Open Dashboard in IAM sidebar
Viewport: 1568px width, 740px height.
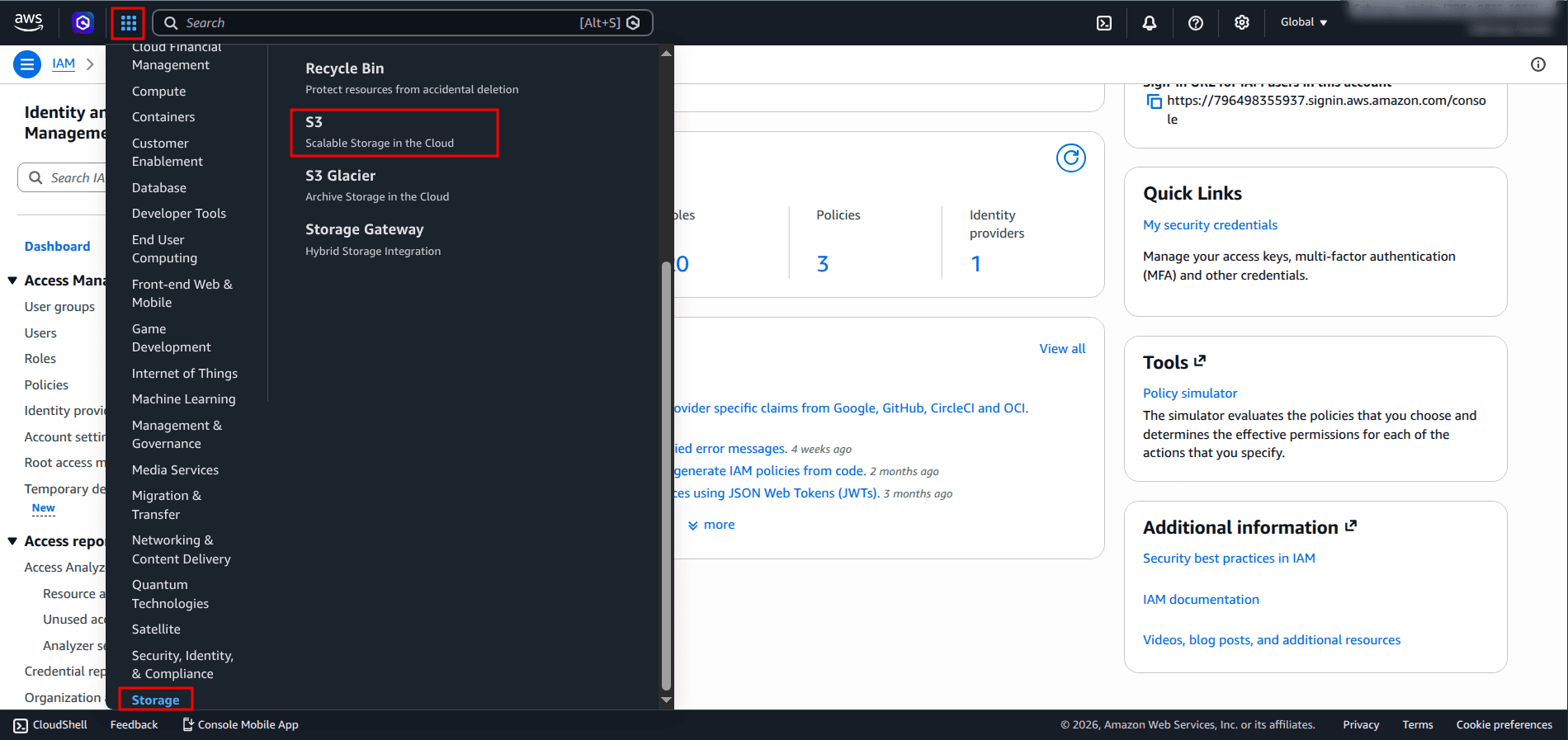pyautogui.click(x=57, y=247)
